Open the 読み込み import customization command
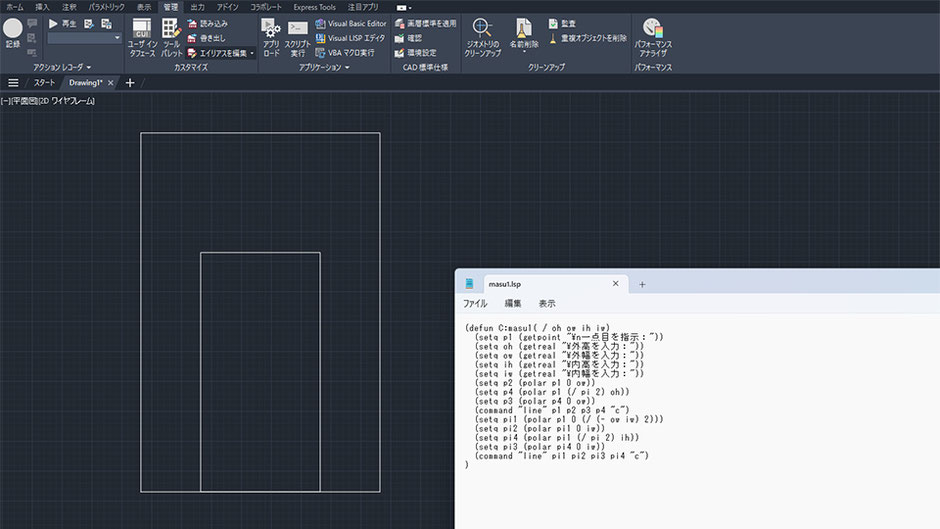 tap(207, 23)
